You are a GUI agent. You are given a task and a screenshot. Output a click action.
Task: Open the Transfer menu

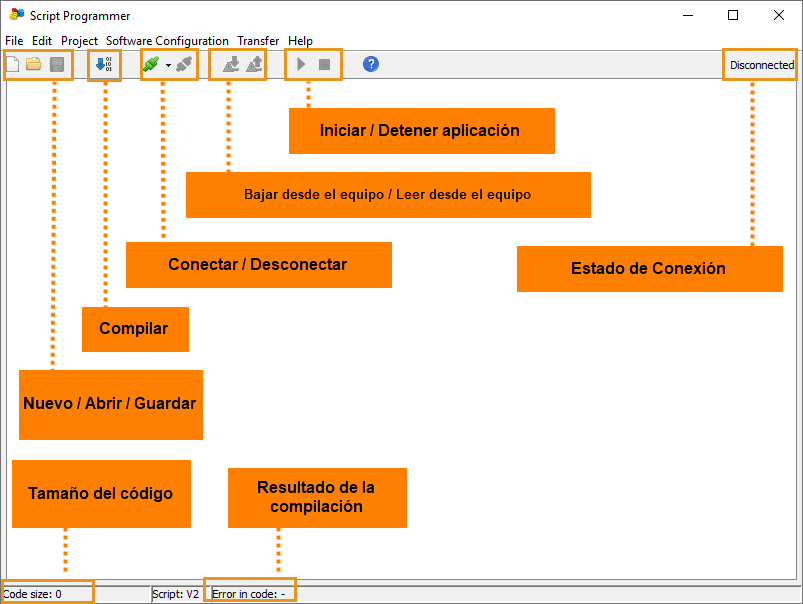click(258, 41)
